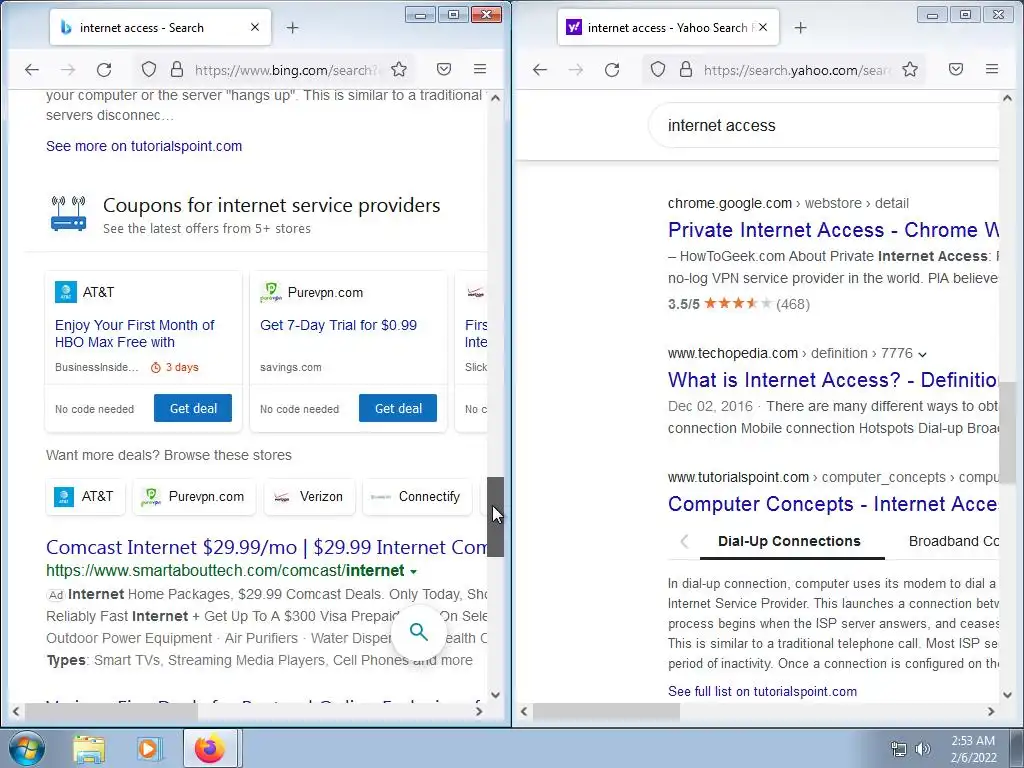Viewport: 1024px width, 768px height.
Task: Expand techopedia result dropdown arrow
Action: 922,355
